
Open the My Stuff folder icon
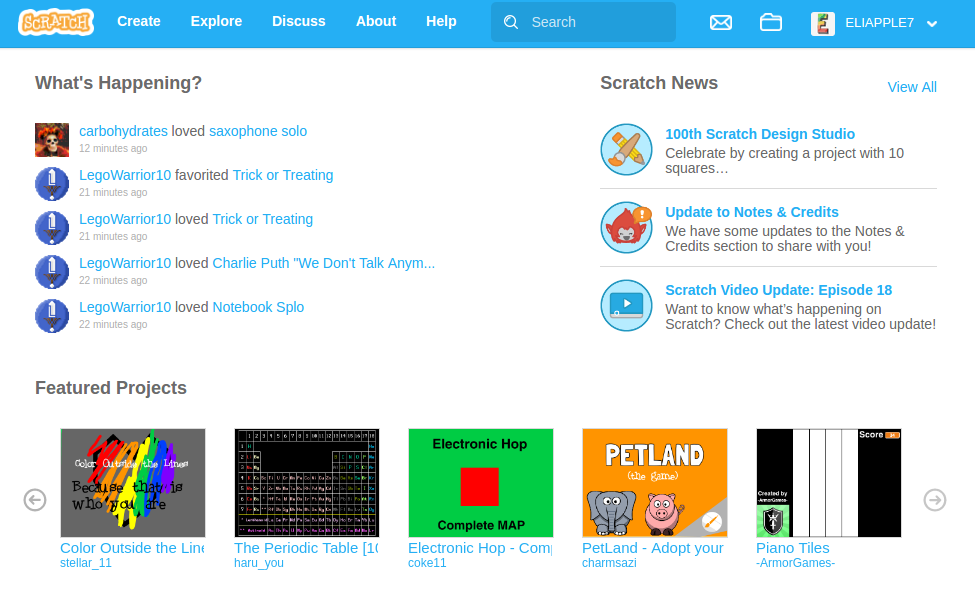click(x=771, y=22)
